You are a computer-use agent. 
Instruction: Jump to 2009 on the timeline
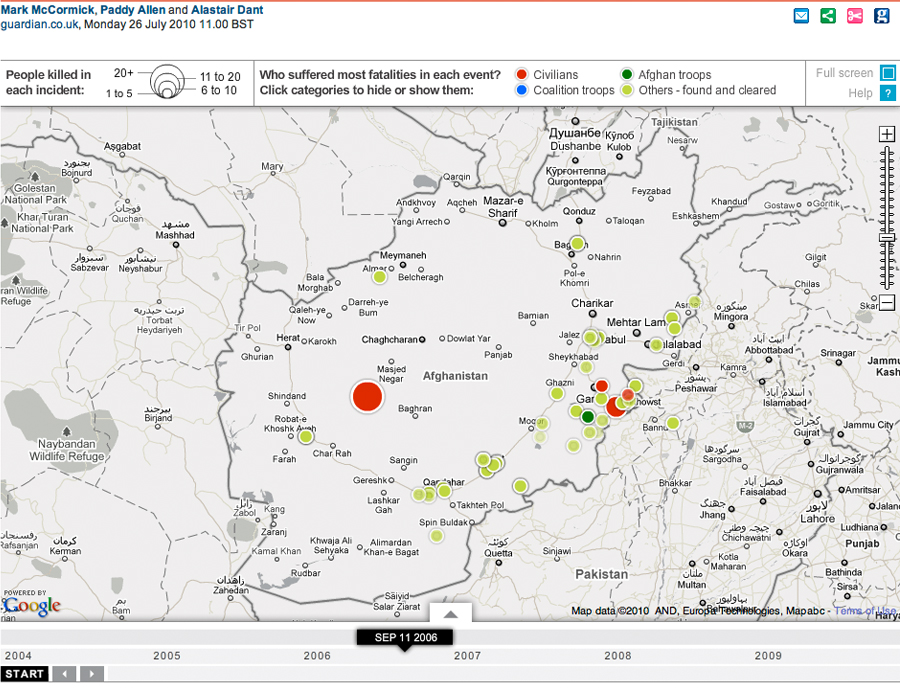click(768, 655)
